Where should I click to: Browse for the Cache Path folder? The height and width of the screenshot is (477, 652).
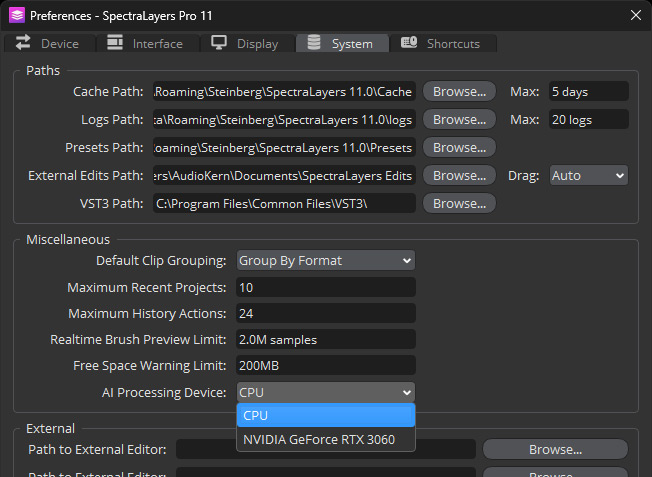click(459, 92)
